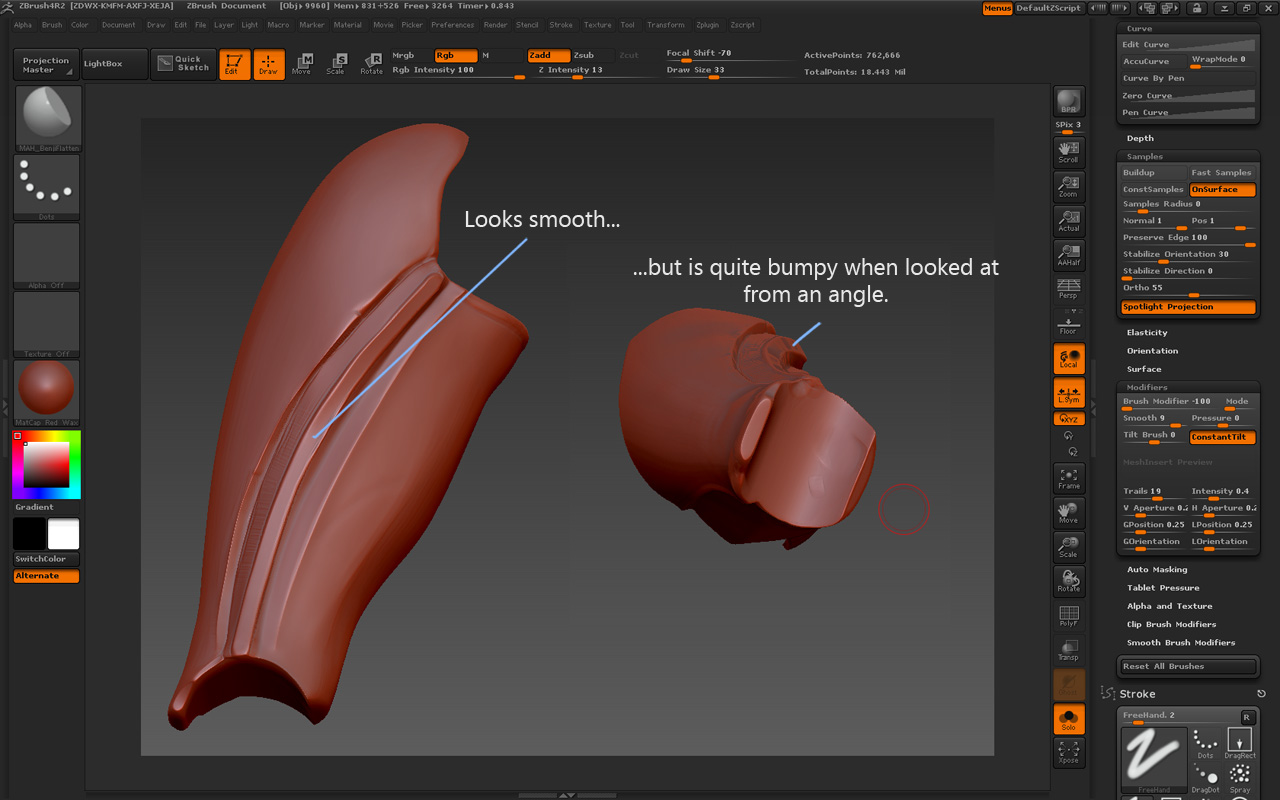This screenshot has height=800, width=1280.
Task: Open the Brush menu
Action: (x=52, y=25)
